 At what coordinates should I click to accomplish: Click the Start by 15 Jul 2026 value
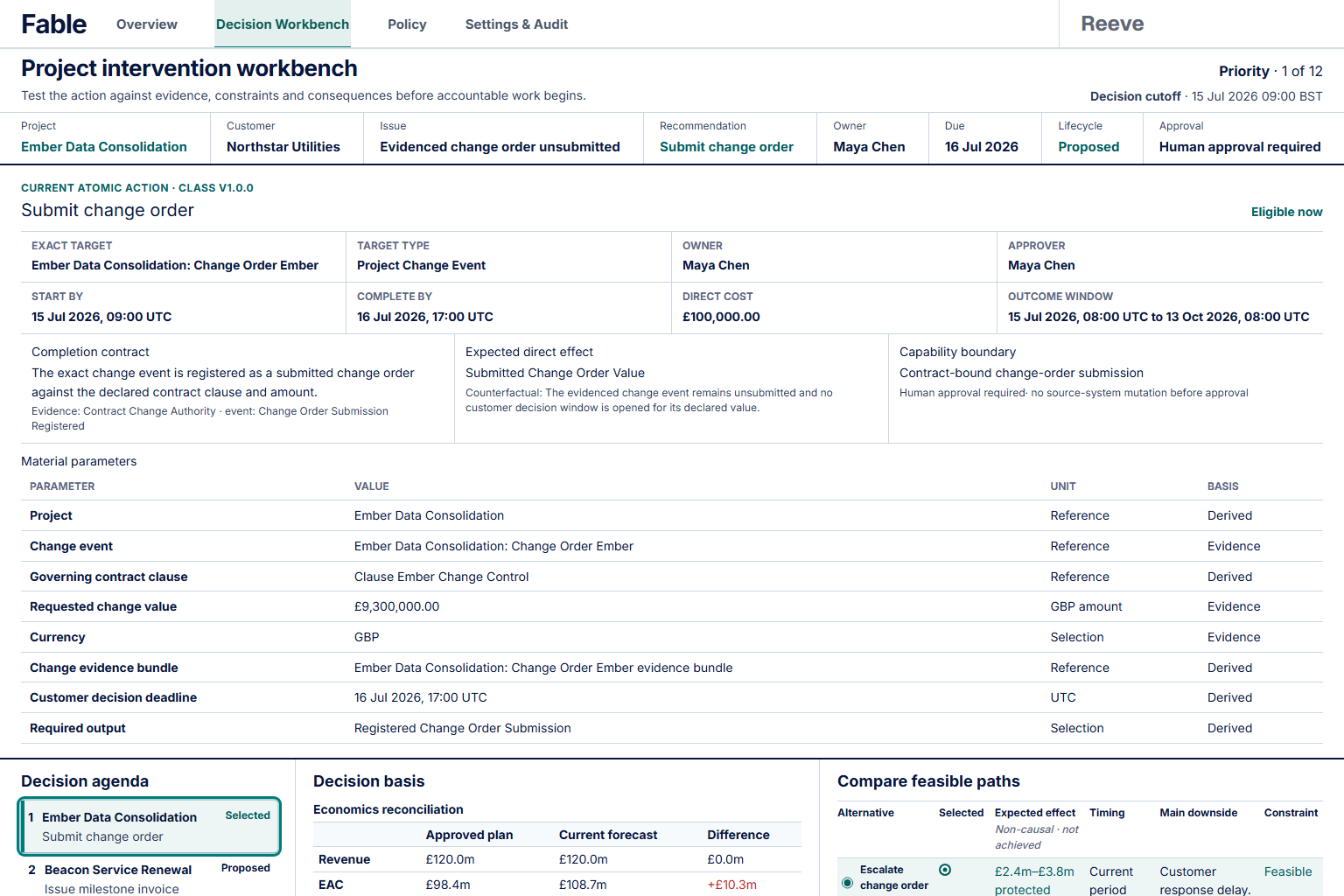101,317
